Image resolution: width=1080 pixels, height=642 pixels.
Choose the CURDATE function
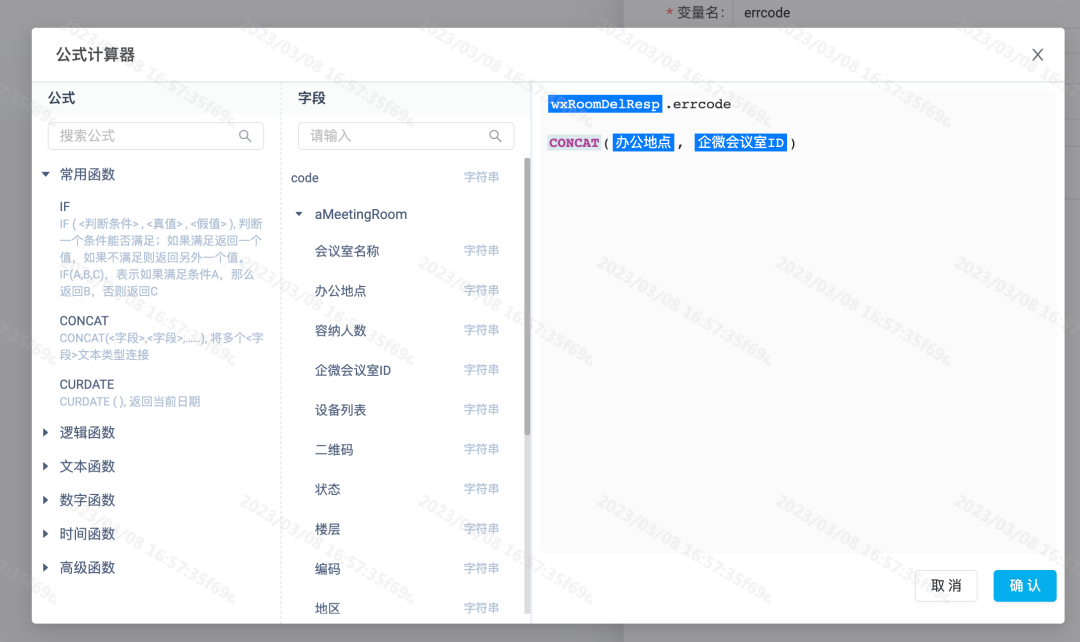click(x=87, y=384)
